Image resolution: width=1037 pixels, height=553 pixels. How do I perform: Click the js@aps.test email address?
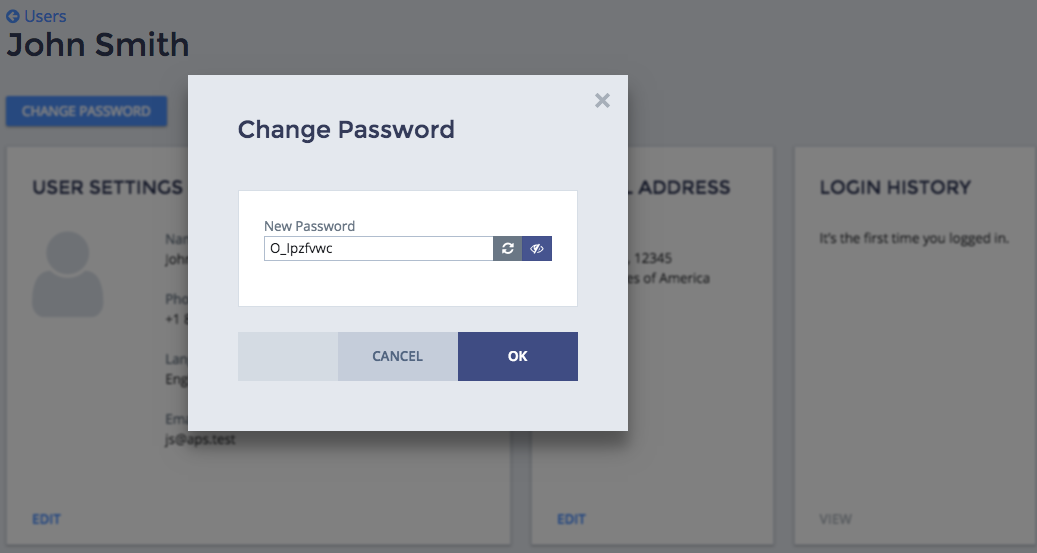coord(201,439)
